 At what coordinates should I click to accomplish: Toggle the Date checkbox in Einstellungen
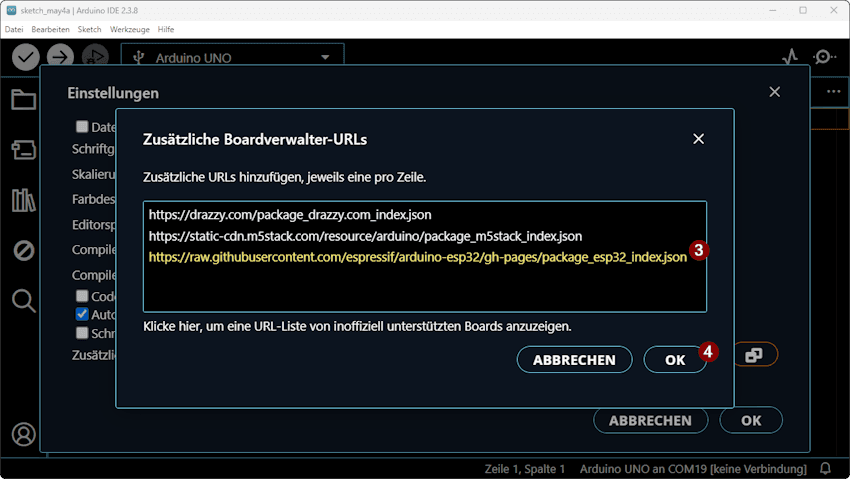[x=82, y=127]
